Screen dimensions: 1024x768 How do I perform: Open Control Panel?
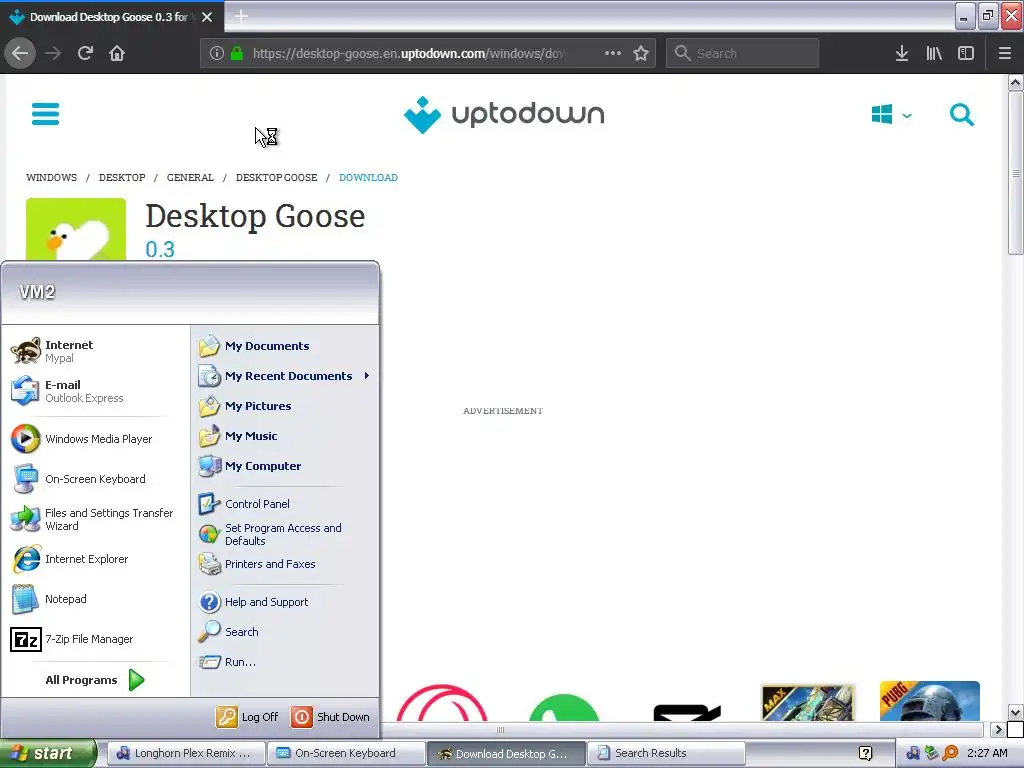284,504
